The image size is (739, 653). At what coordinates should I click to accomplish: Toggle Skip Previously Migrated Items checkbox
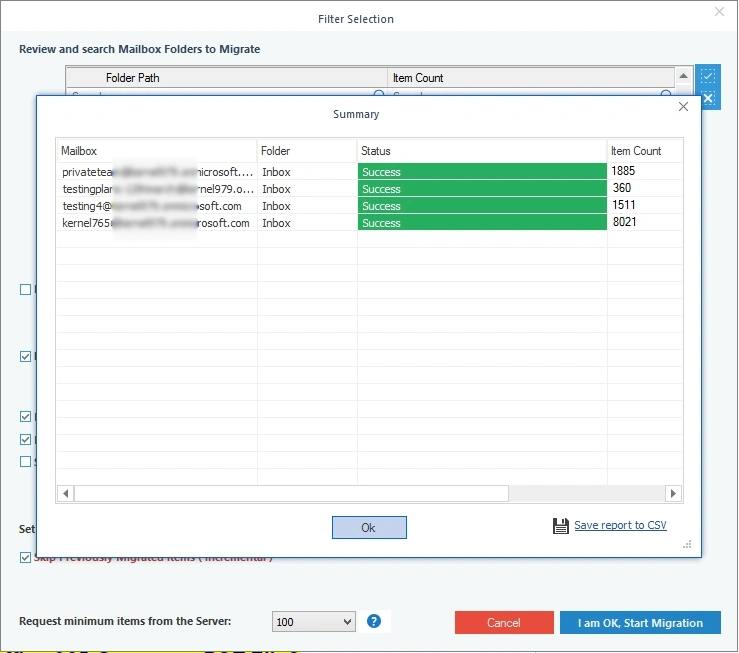pyautogui.click(x=25, y=558)
